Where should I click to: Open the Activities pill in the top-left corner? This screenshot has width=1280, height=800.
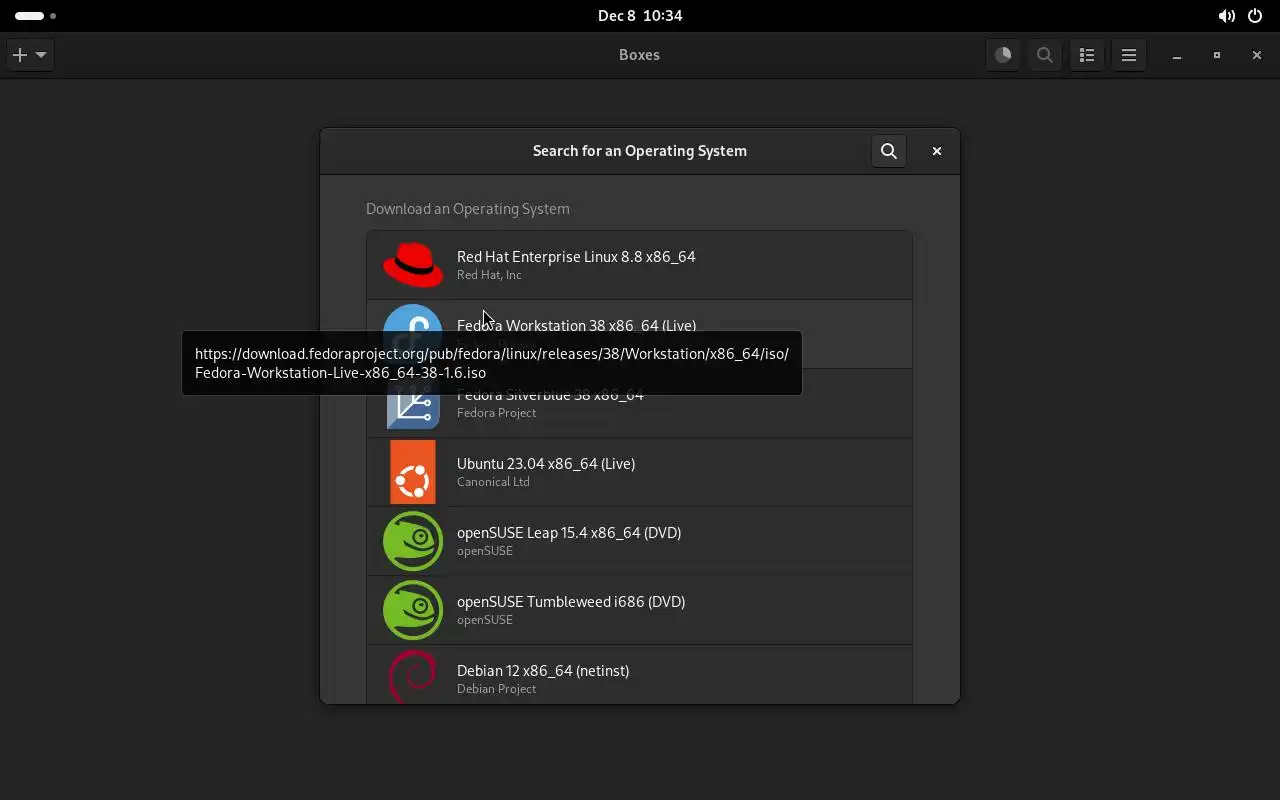pos(35,16)
